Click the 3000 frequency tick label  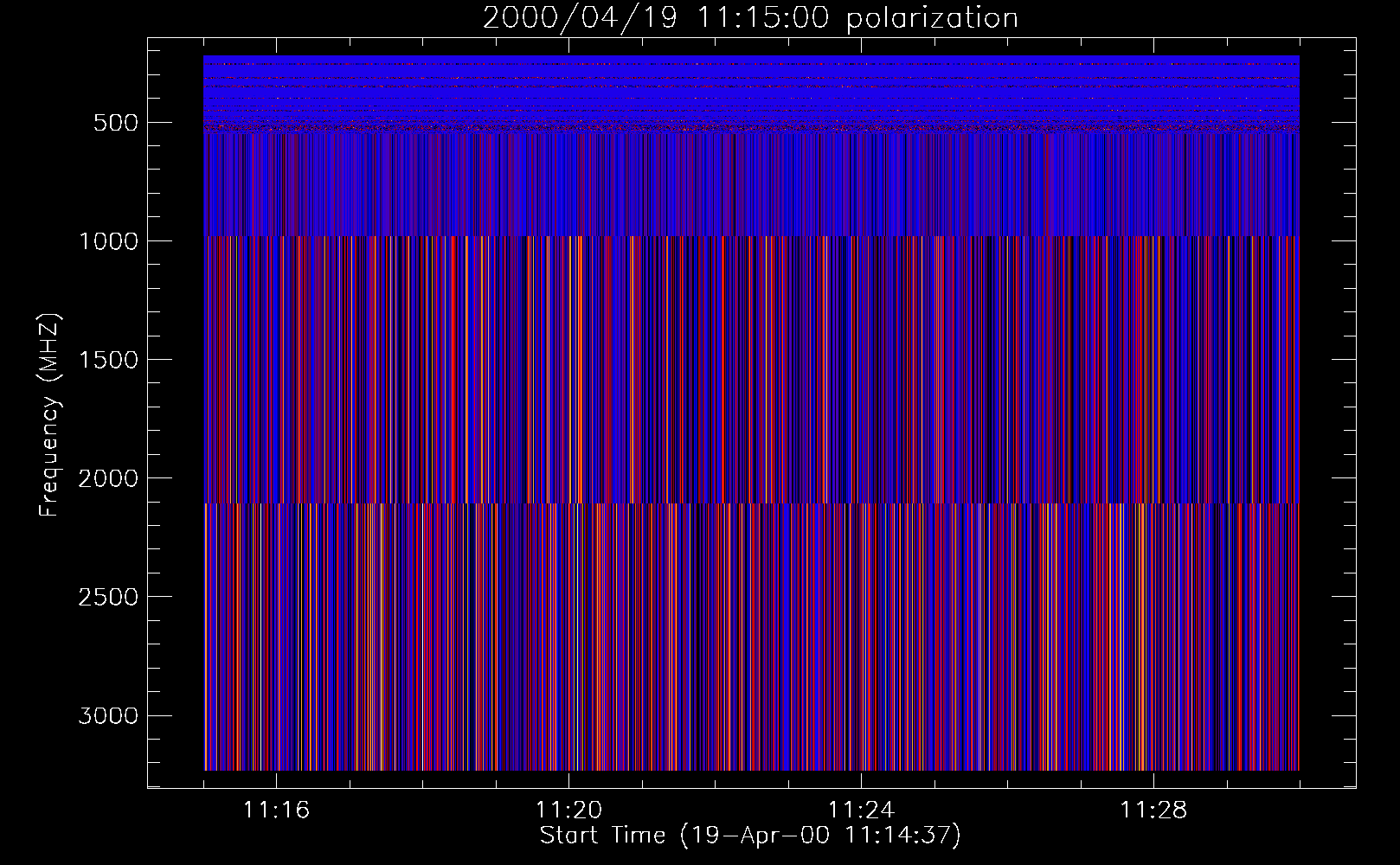[x=108, y=715]
